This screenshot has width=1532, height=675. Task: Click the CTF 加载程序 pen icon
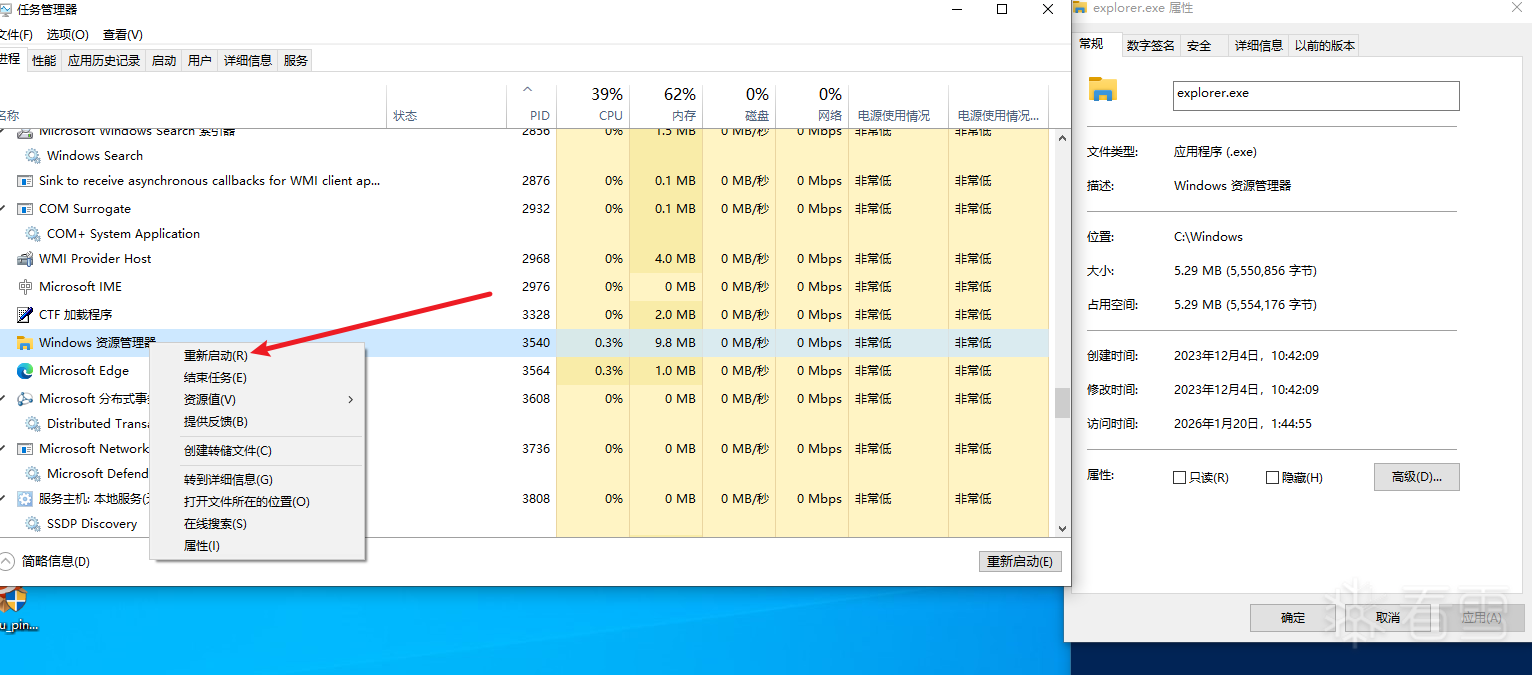tap(25, 315)
